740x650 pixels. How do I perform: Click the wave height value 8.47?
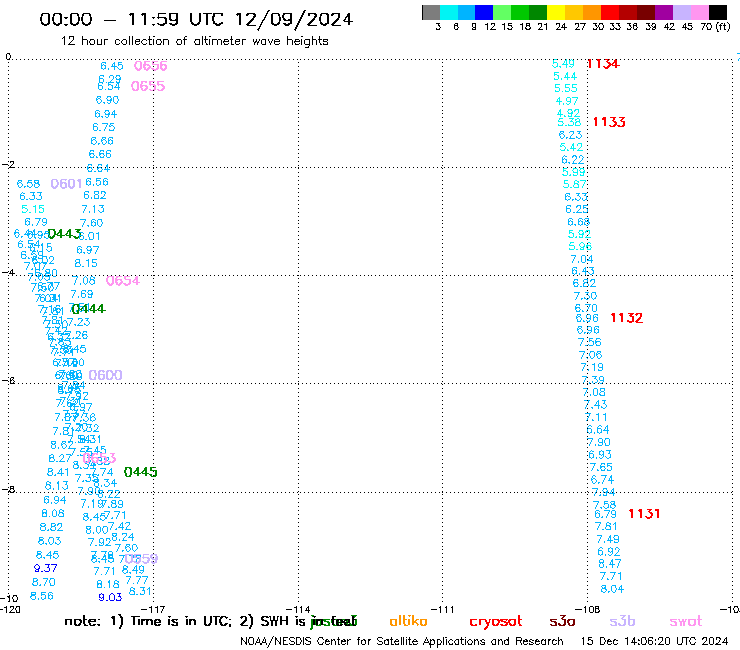610,564
